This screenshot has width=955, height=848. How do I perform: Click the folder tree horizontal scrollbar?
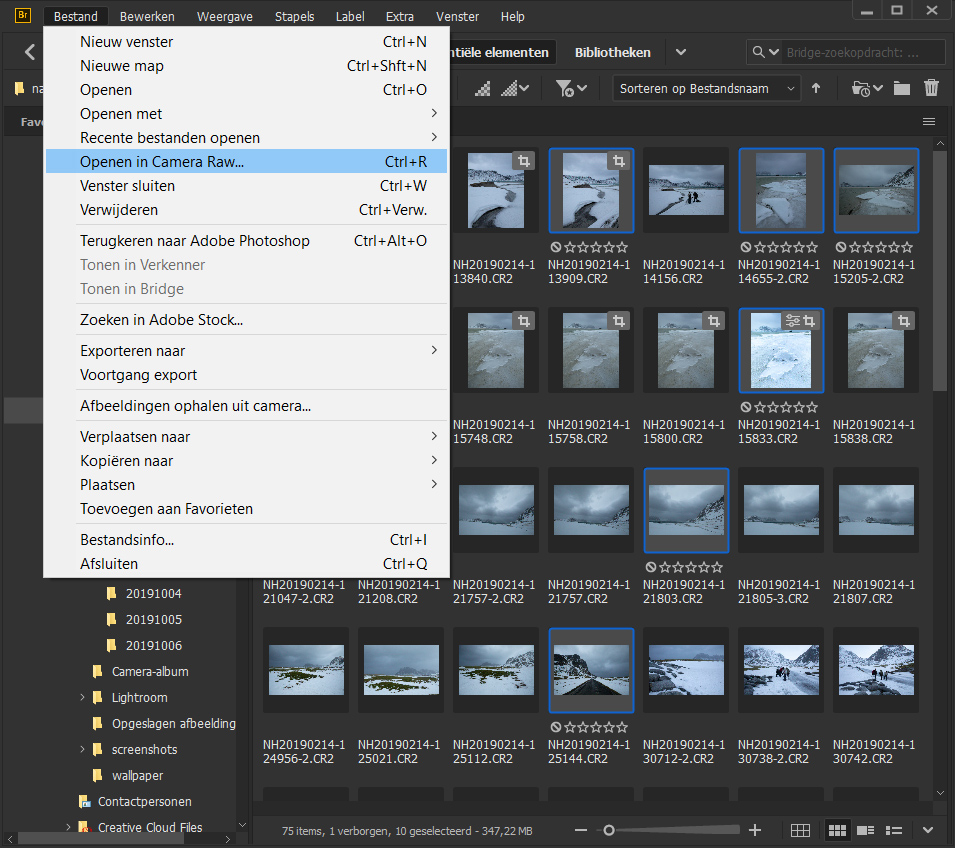100,839
